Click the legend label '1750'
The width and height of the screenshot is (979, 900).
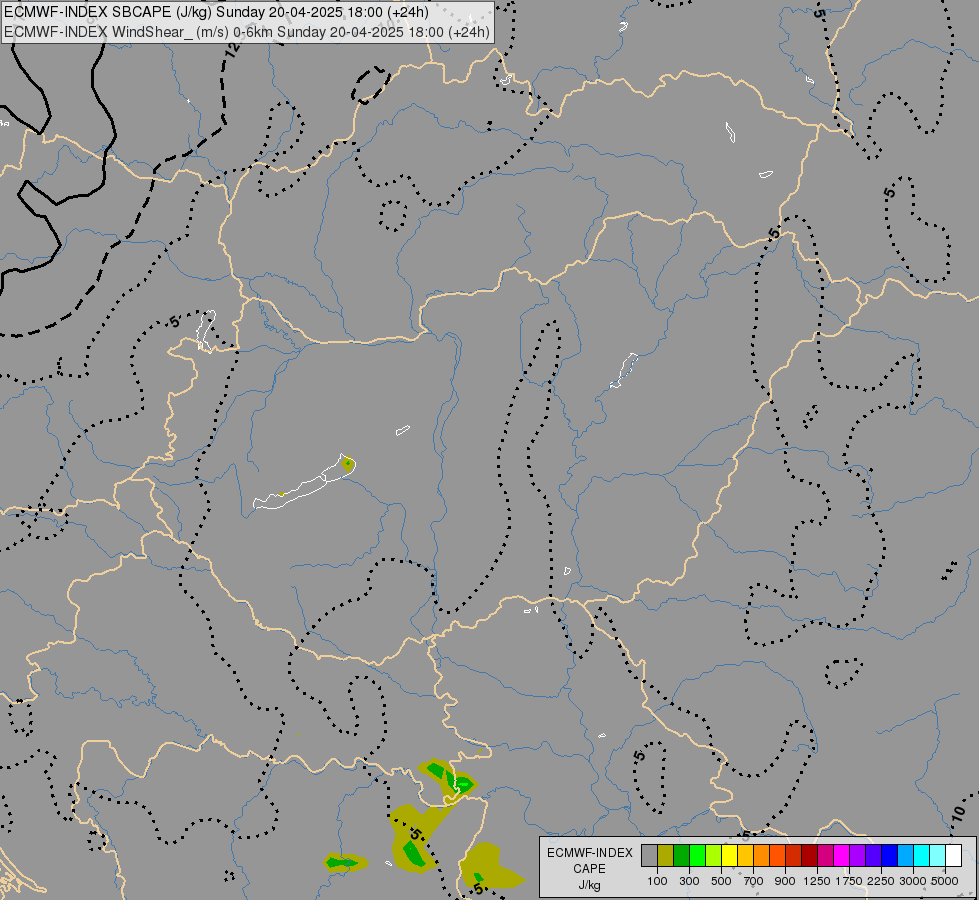pyautogui.click(x=849, y=881)
